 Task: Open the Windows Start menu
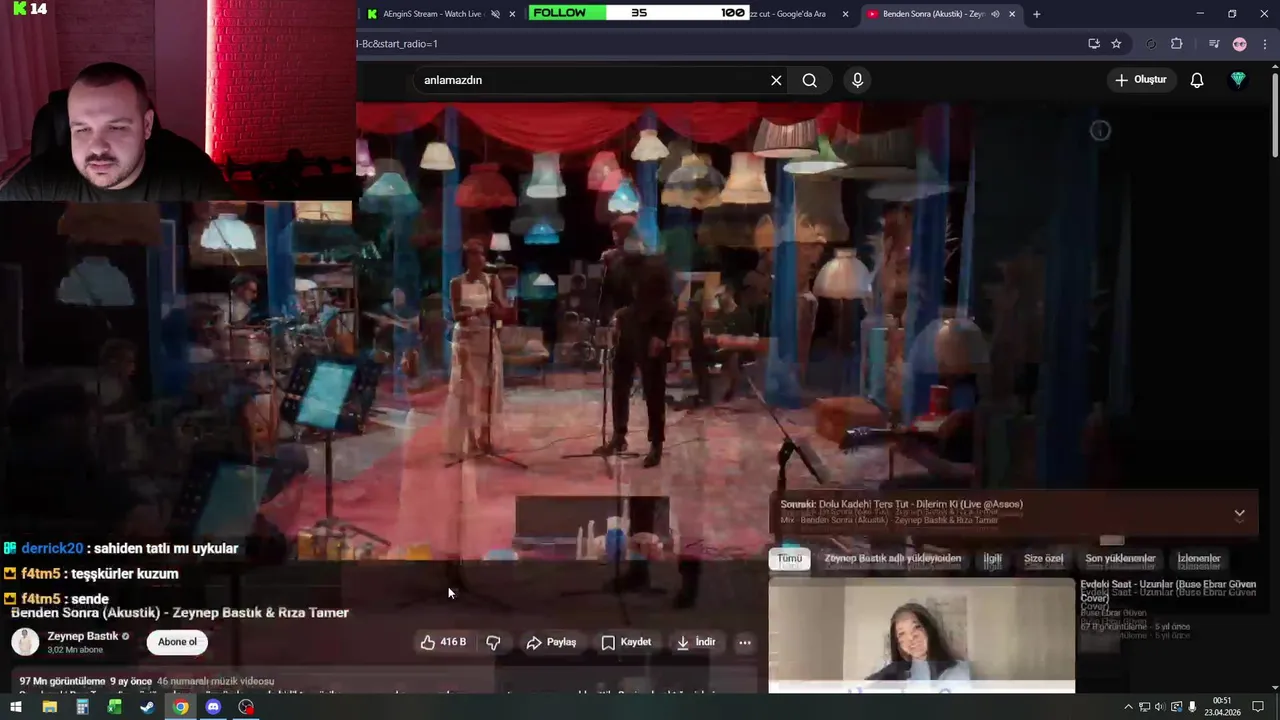[15, 707]
